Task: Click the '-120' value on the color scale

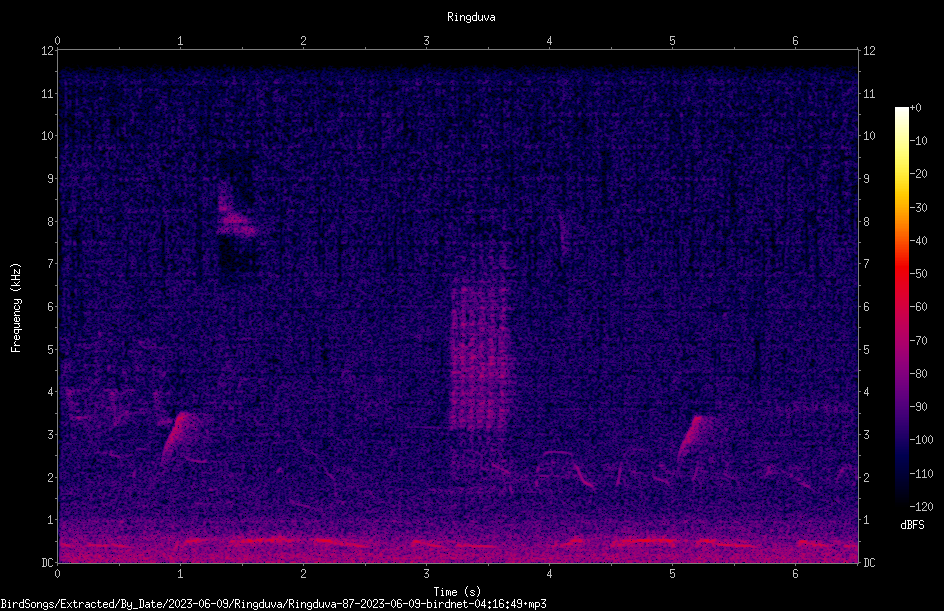Action: [922, 507]
